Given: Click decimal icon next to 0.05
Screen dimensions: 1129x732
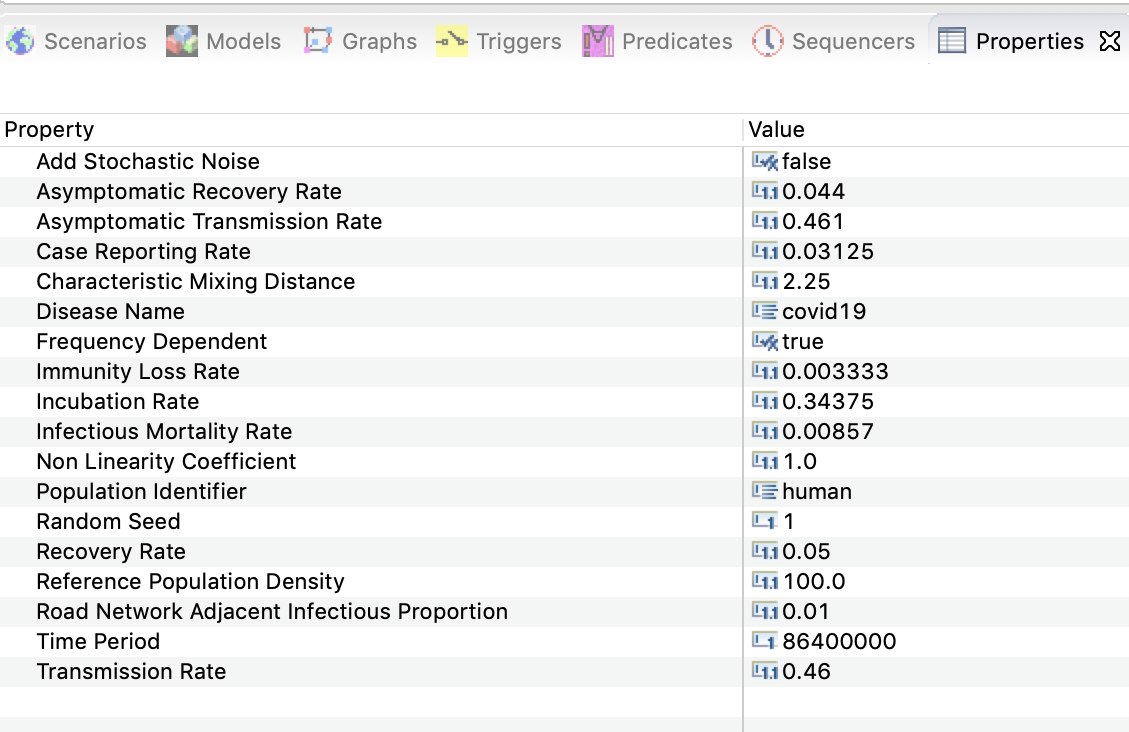Looking at the screenshot, I should [x=765, y=551].
